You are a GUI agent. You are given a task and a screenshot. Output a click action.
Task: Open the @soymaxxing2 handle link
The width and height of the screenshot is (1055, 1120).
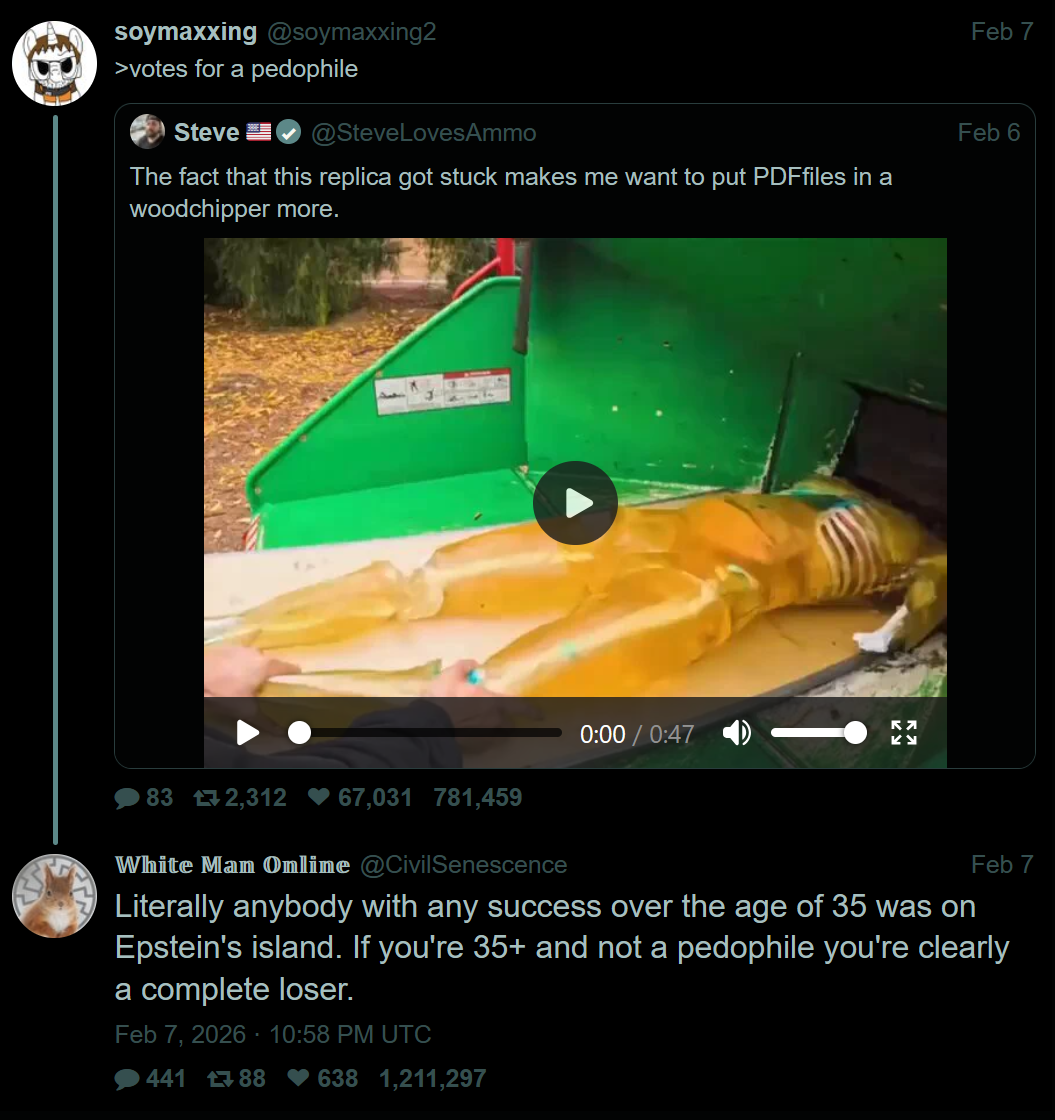click(351, 32)
